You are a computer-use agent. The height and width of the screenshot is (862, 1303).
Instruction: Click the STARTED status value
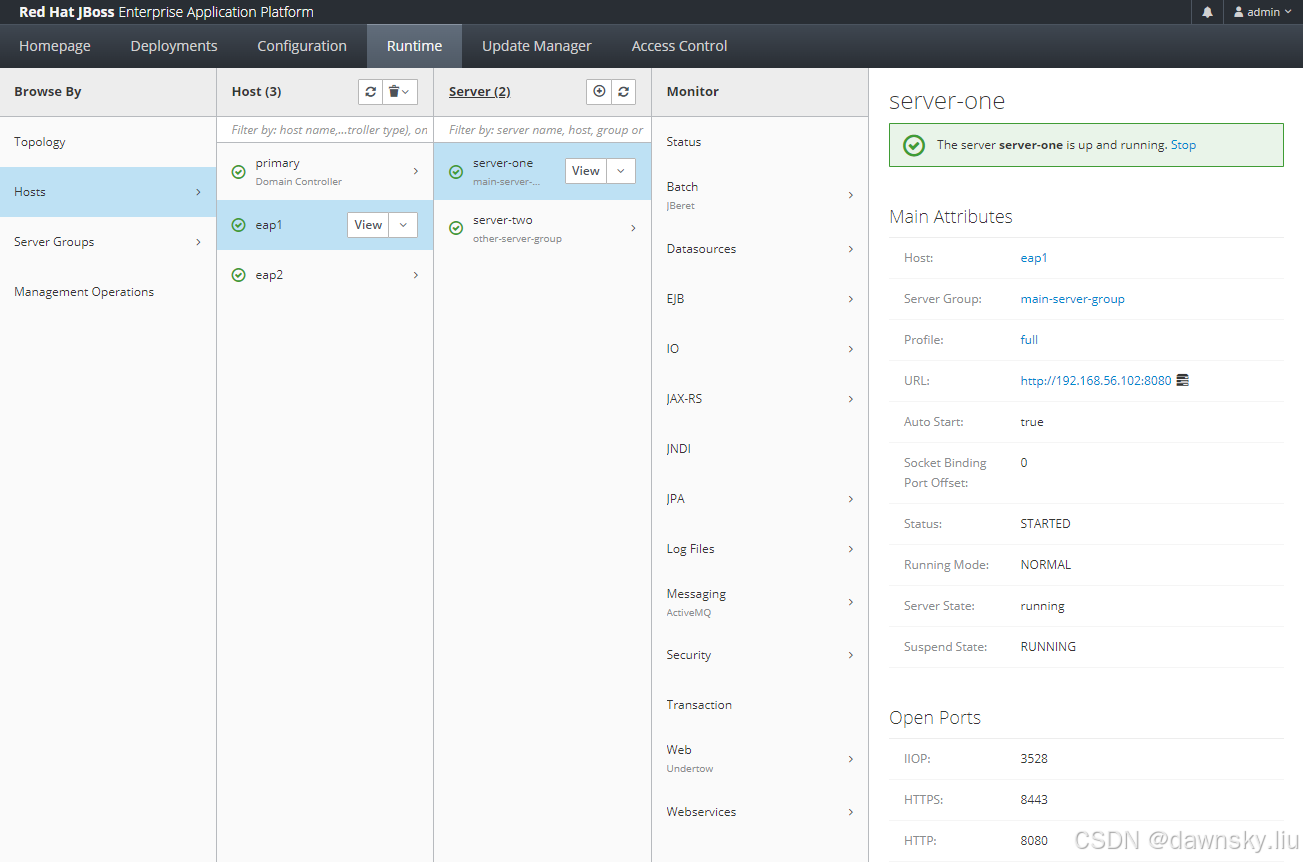[1046, 524]
